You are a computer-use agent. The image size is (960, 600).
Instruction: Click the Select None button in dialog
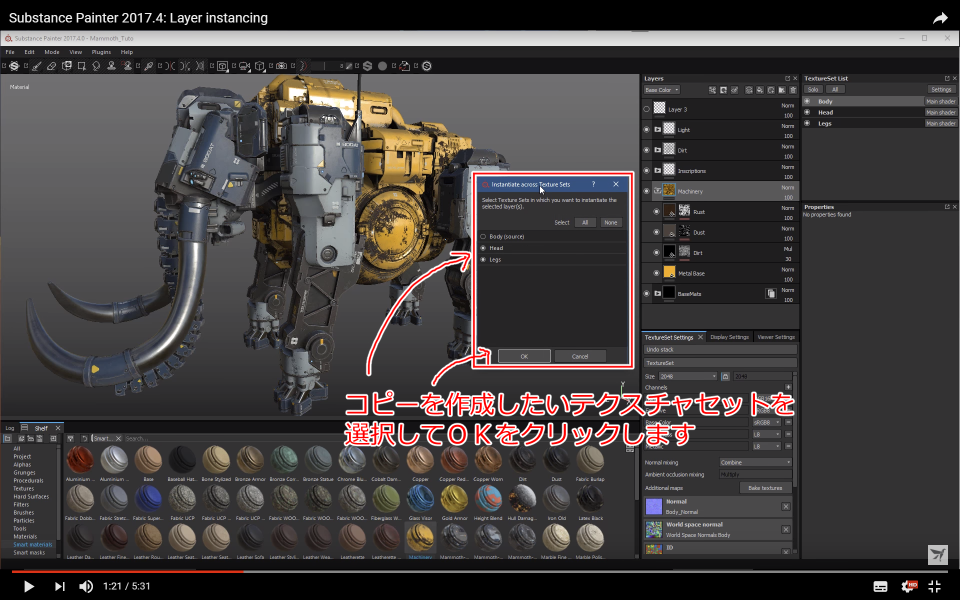[610, 223]
